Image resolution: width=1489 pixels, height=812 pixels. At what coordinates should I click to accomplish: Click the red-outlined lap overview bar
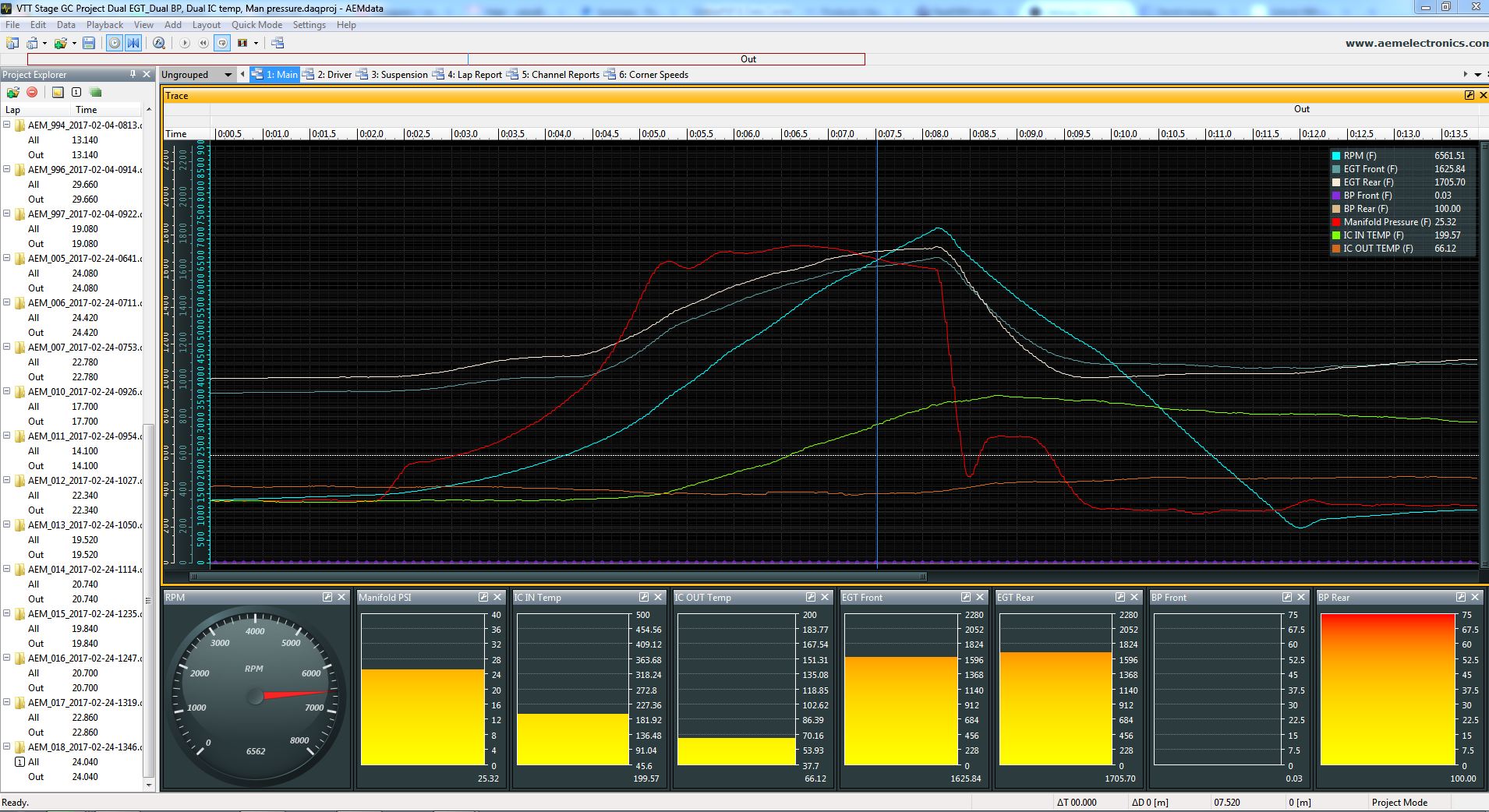446,59
